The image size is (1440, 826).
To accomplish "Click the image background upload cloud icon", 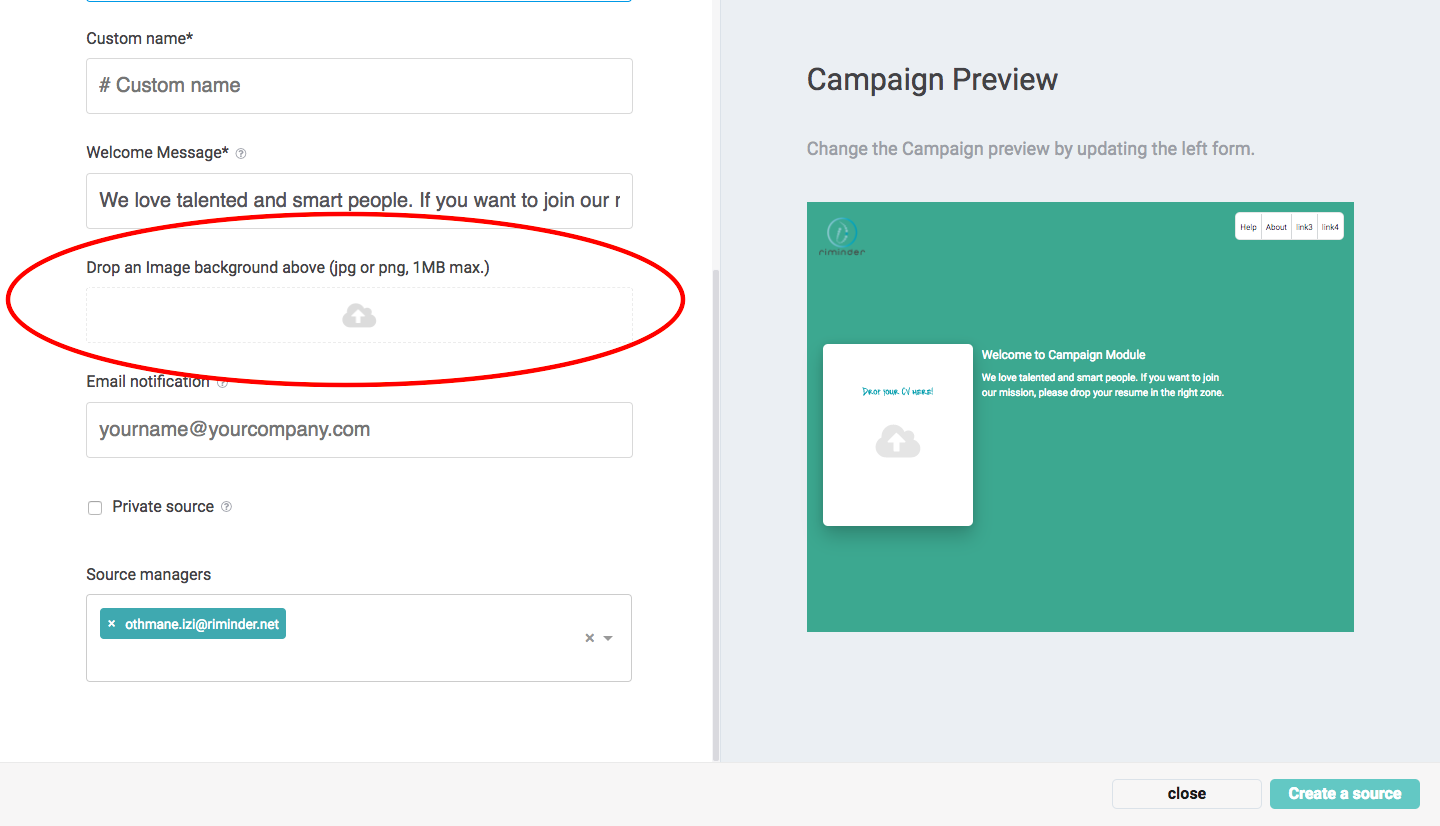I will (x=359, y=317).
